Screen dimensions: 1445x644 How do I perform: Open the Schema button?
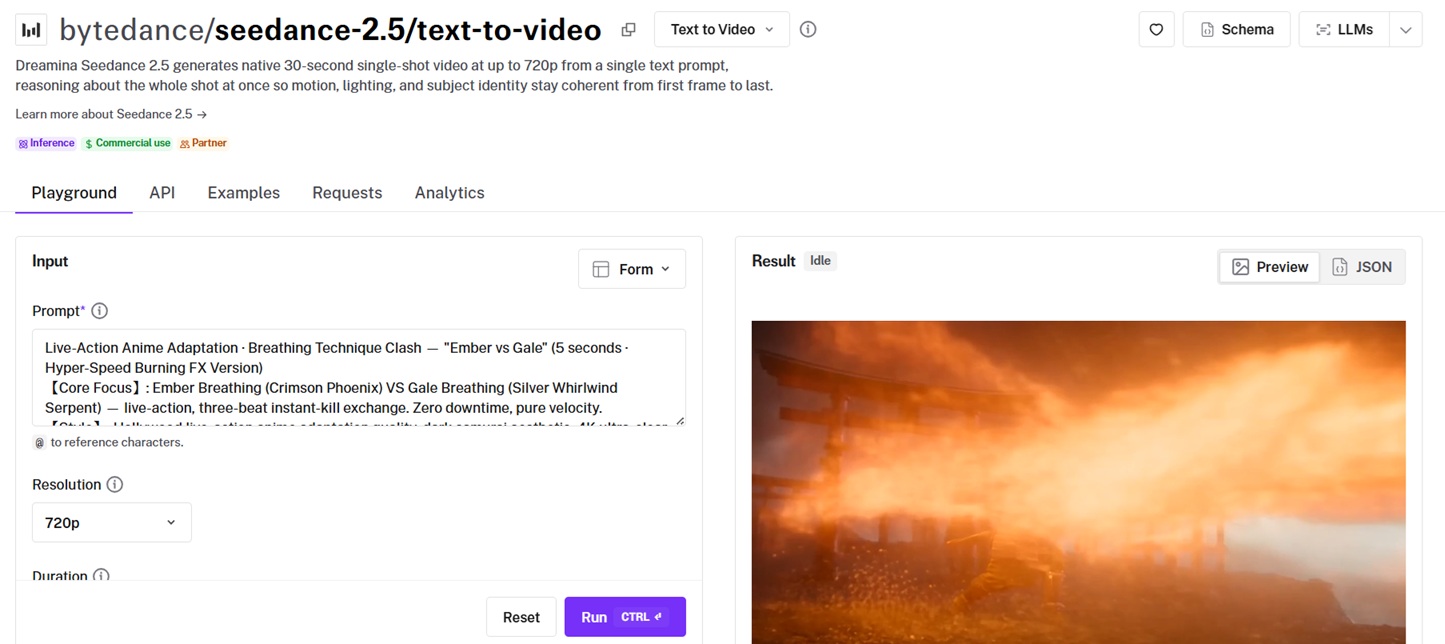(x=1236, y=30)
